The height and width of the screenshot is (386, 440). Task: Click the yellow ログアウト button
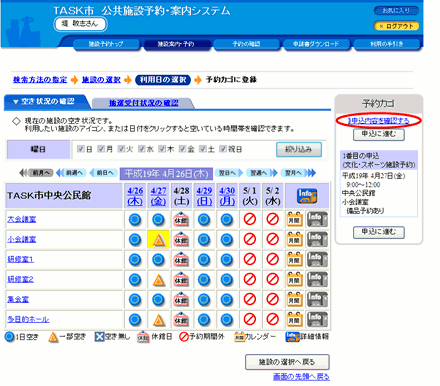point(396,26)
